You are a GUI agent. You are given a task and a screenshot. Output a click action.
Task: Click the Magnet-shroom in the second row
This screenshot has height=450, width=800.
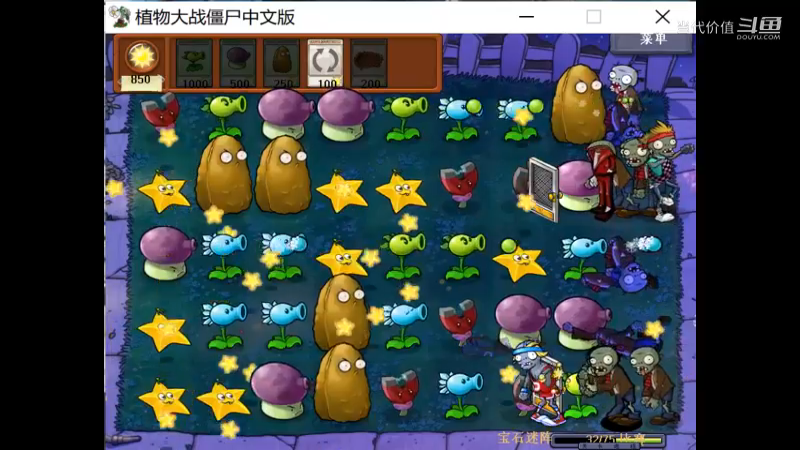pyautogui.click(x=459, y=184)
